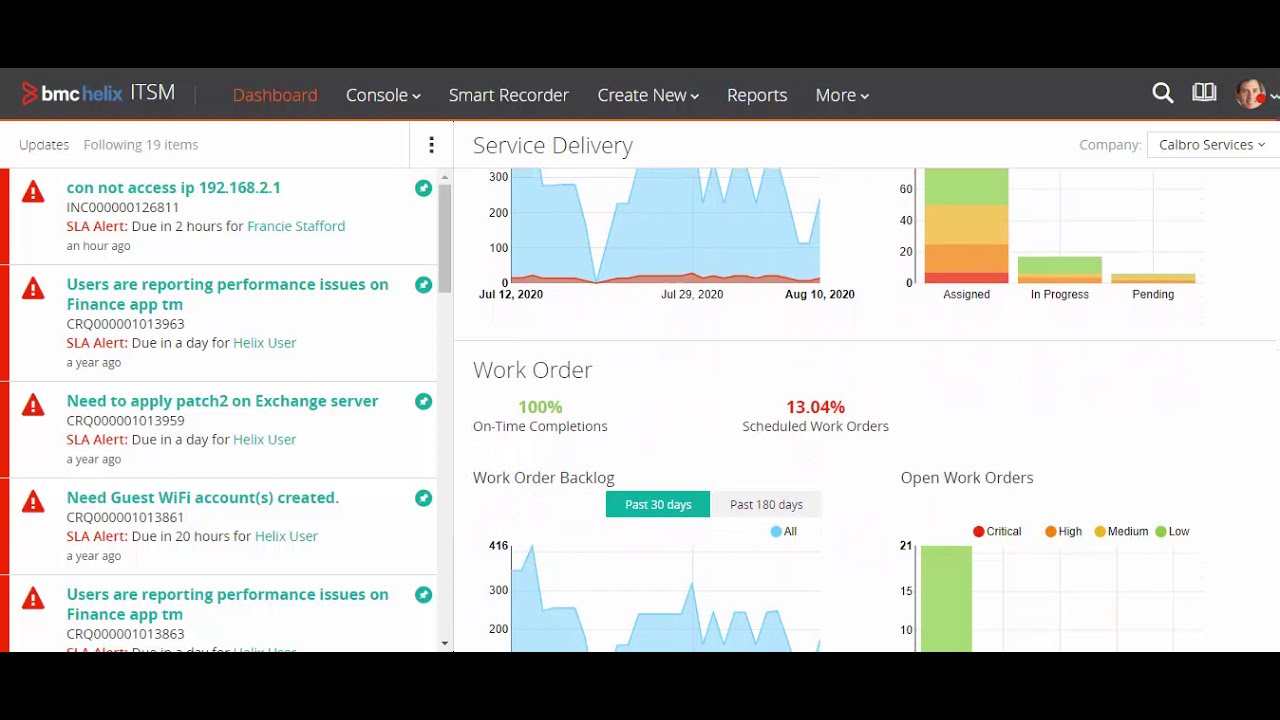This screenshot has height=720, width=1280.
Task: Switch to the Updates tab
Action: 44,145
